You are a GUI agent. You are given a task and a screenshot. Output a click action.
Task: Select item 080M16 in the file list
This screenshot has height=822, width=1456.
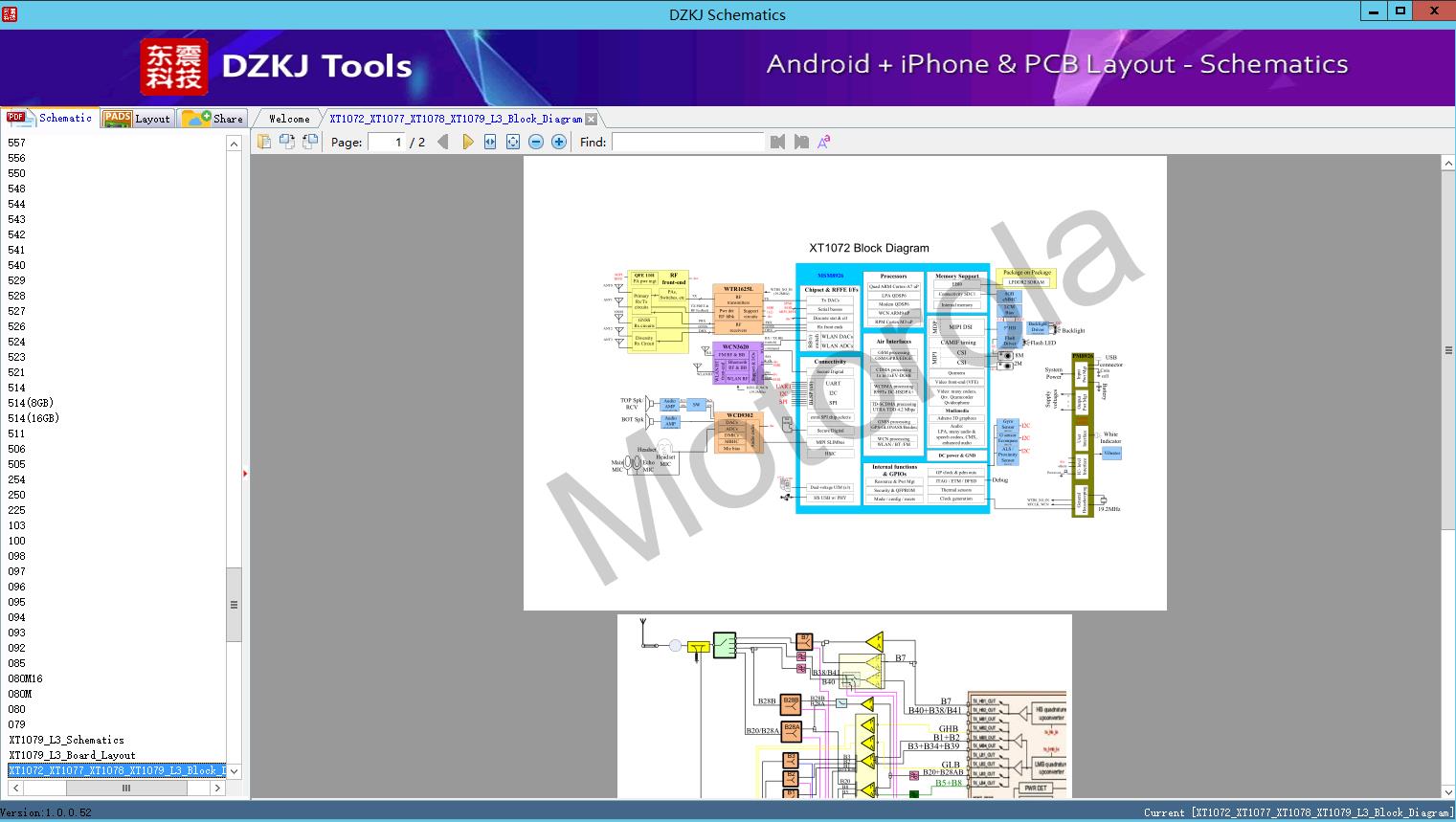pos(26,678)
